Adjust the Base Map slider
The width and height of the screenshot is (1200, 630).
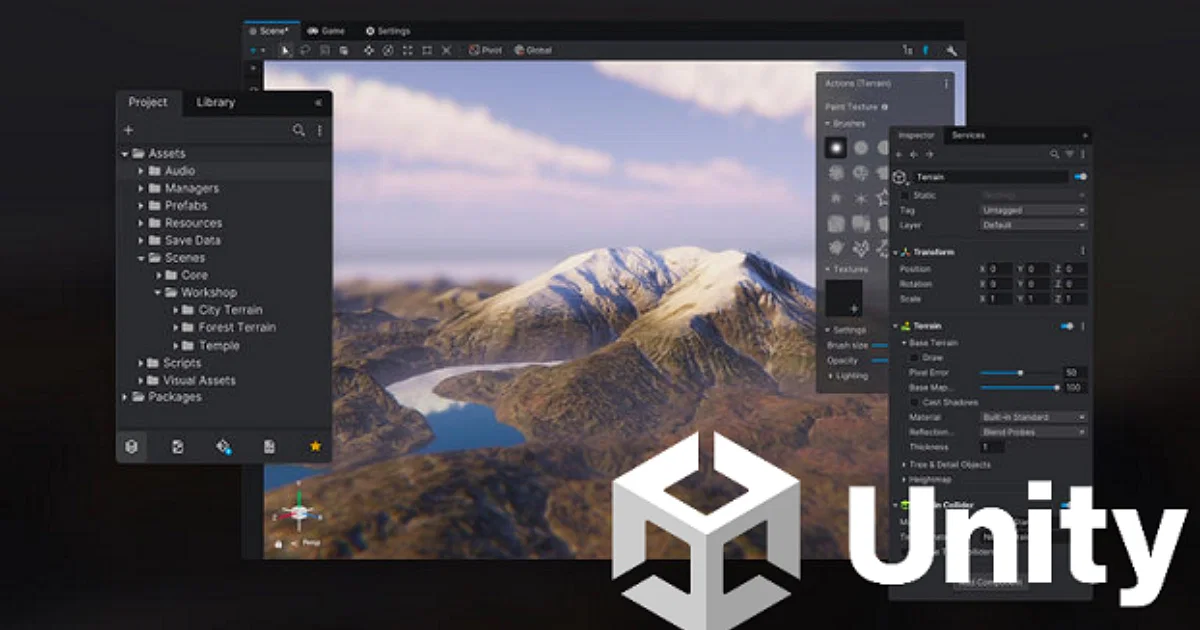(x=1020, y=387)
